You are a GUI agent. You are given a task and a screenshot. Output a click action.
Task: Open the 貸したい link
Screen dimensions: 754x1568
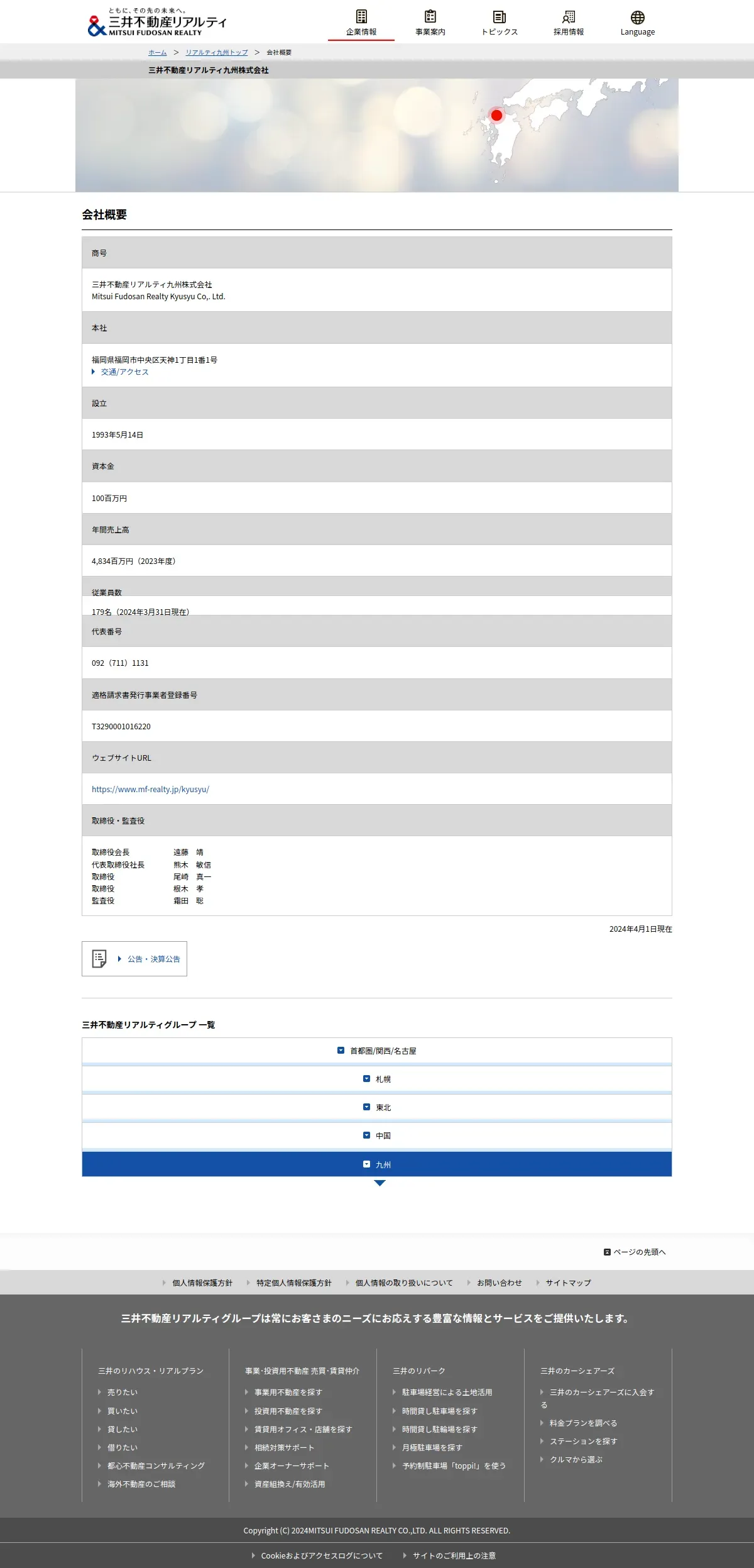click(123, 1429)
